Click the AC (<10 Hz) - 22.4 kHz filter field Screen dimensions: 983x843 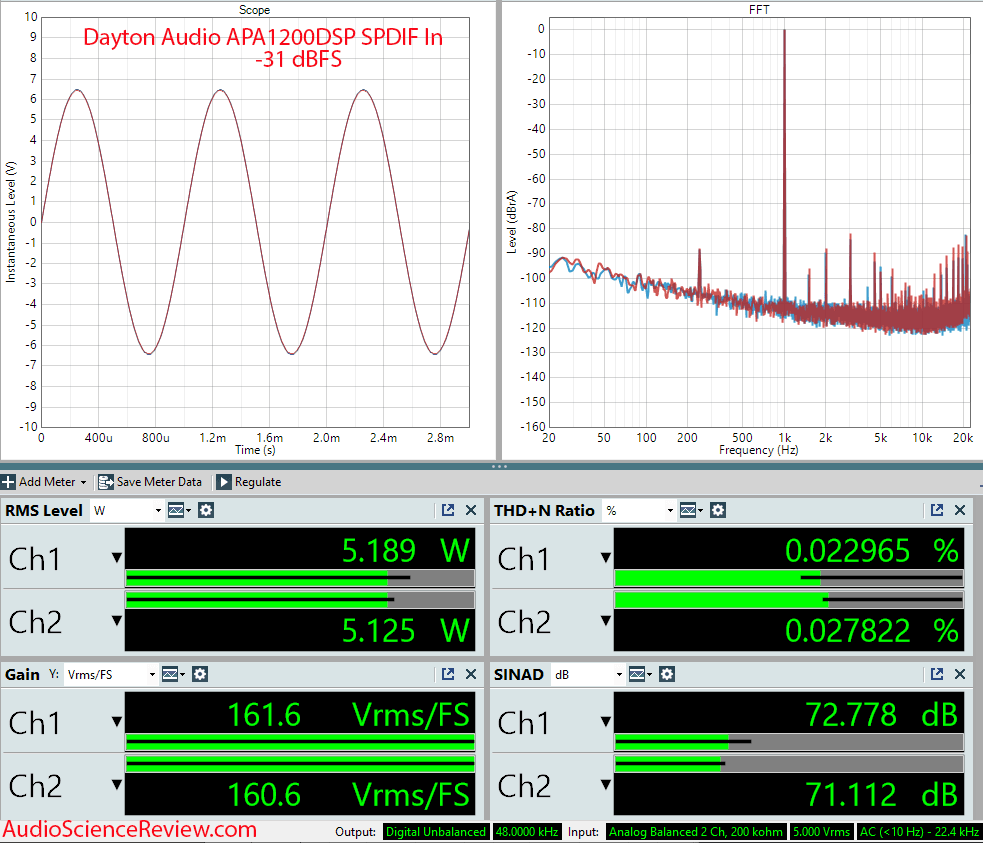[919, 832]
